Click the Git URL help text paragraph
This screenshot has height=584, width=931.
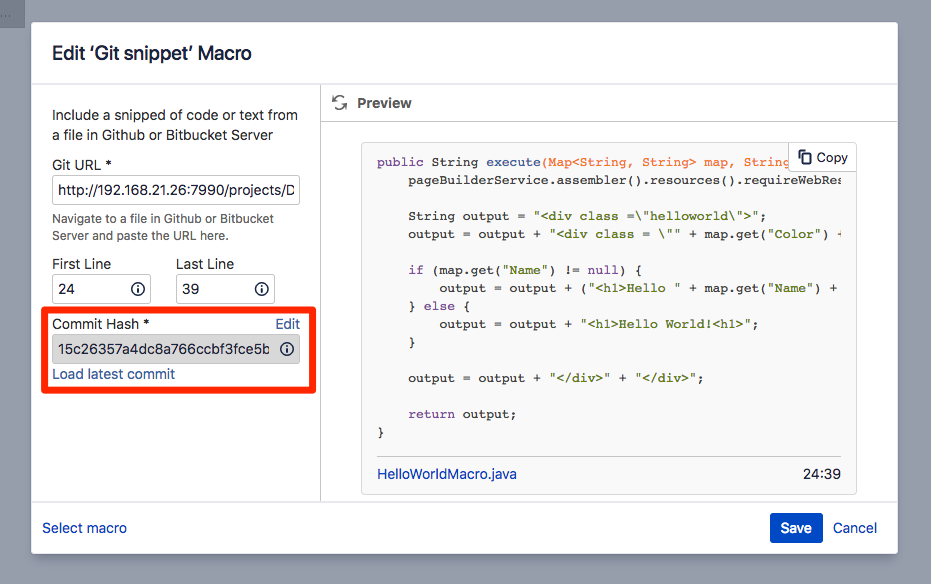[x=163, y=227]
